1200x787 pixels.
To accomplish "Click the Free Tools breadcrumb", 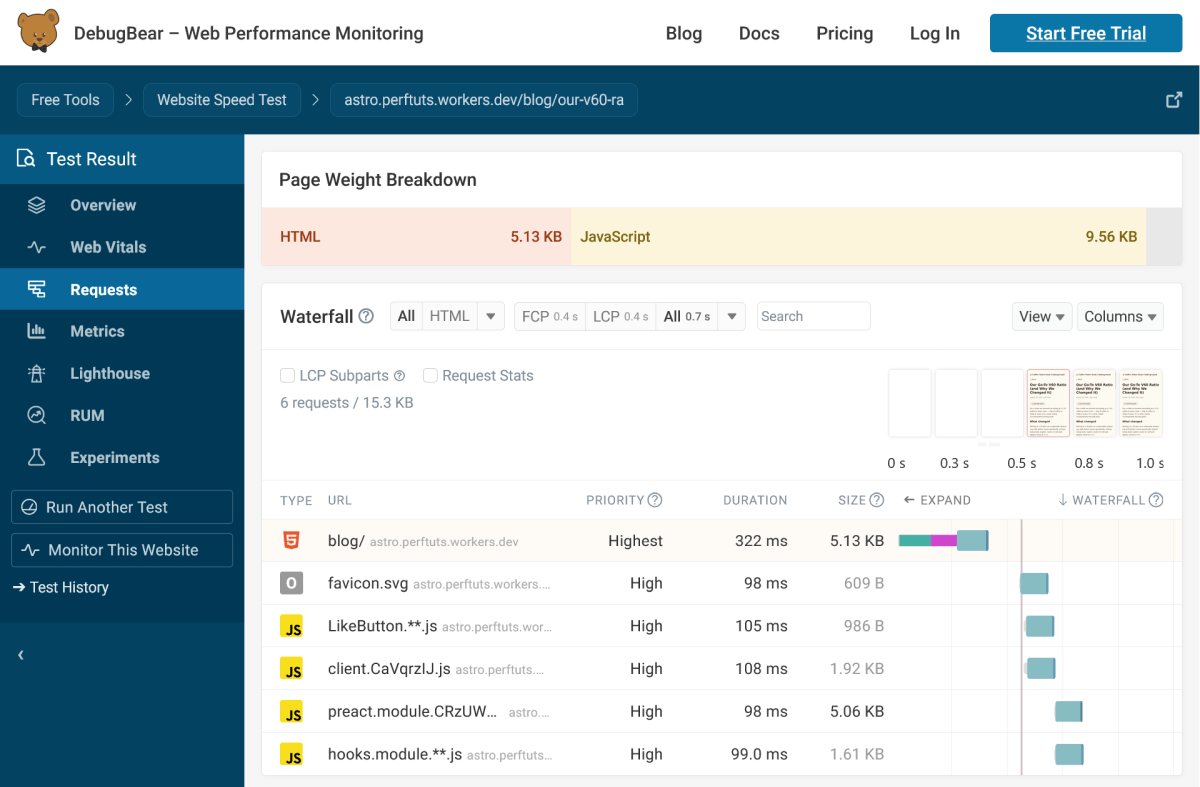I will pyautogui.click(x=65, y=100).
